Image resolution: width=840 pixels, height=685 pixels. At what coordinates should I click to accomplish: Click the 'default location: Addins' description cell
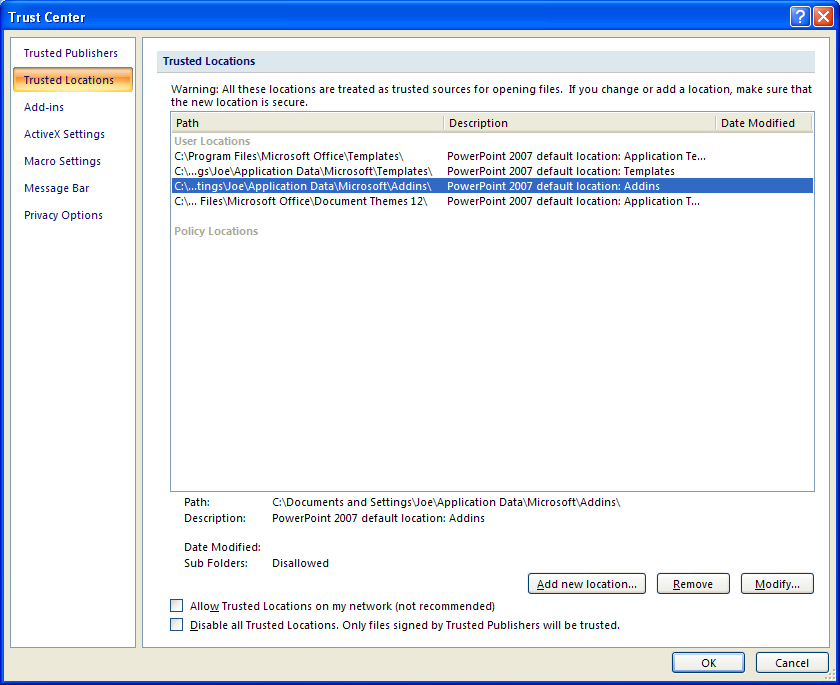pyautogui.click(x=553, y=186)
